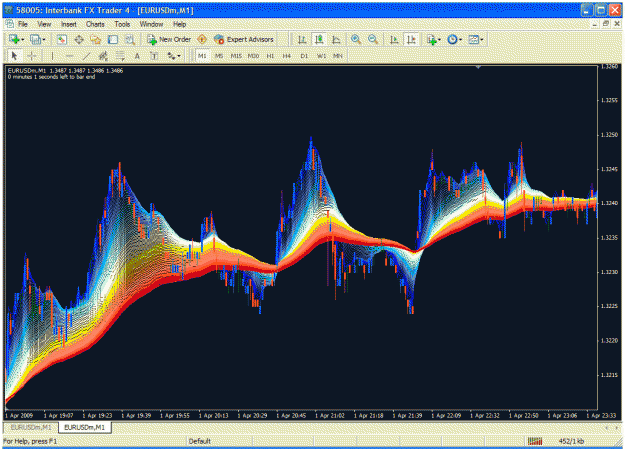Select the Text Label tool

tap(154, 56)
